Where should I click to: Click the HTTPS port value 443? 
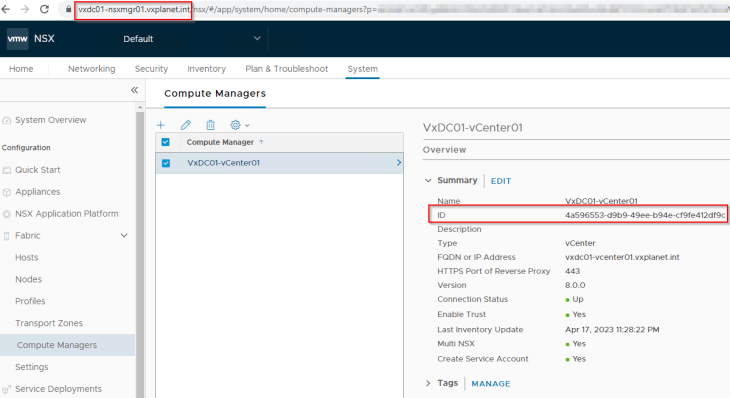tap(573, 271)
